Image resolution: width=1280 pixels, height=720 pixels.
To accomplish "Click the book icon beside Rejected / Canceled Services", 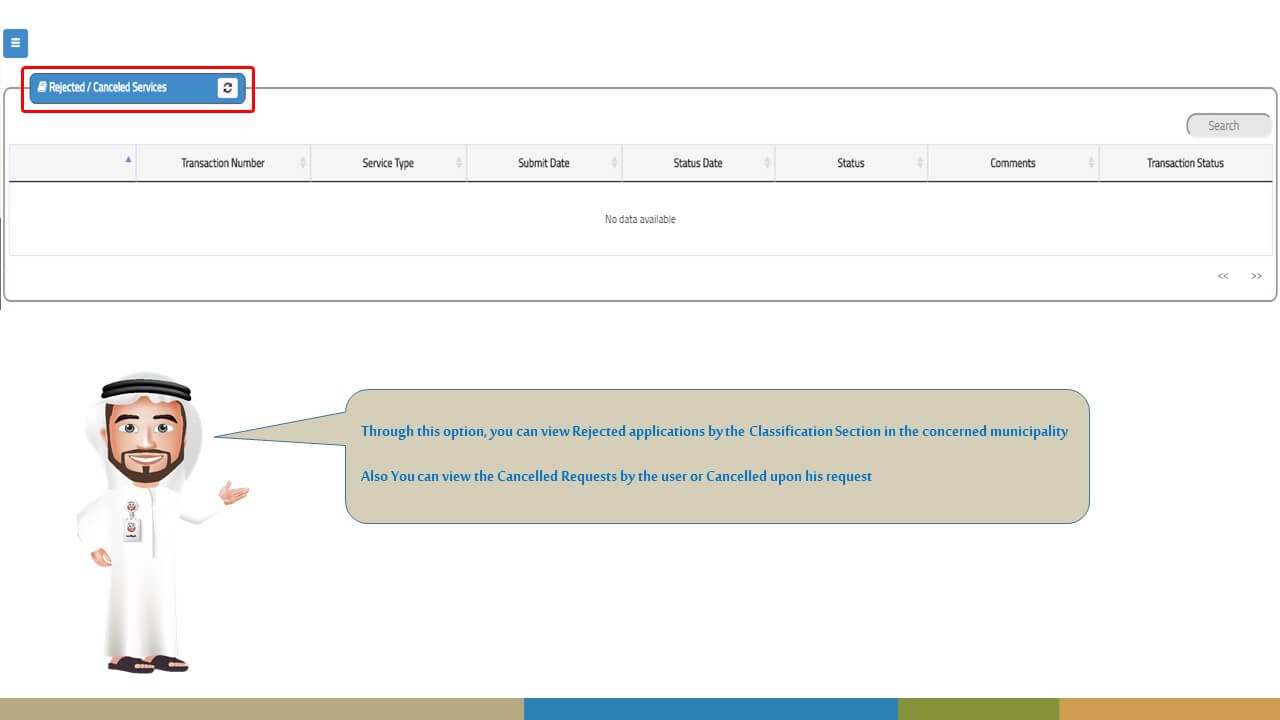I will coord(42,87).
